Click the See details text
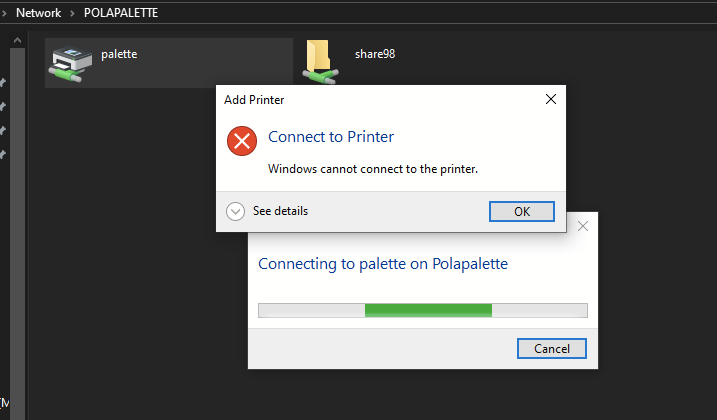Viewport: 717px width, 420px height. tap(280, 211)
